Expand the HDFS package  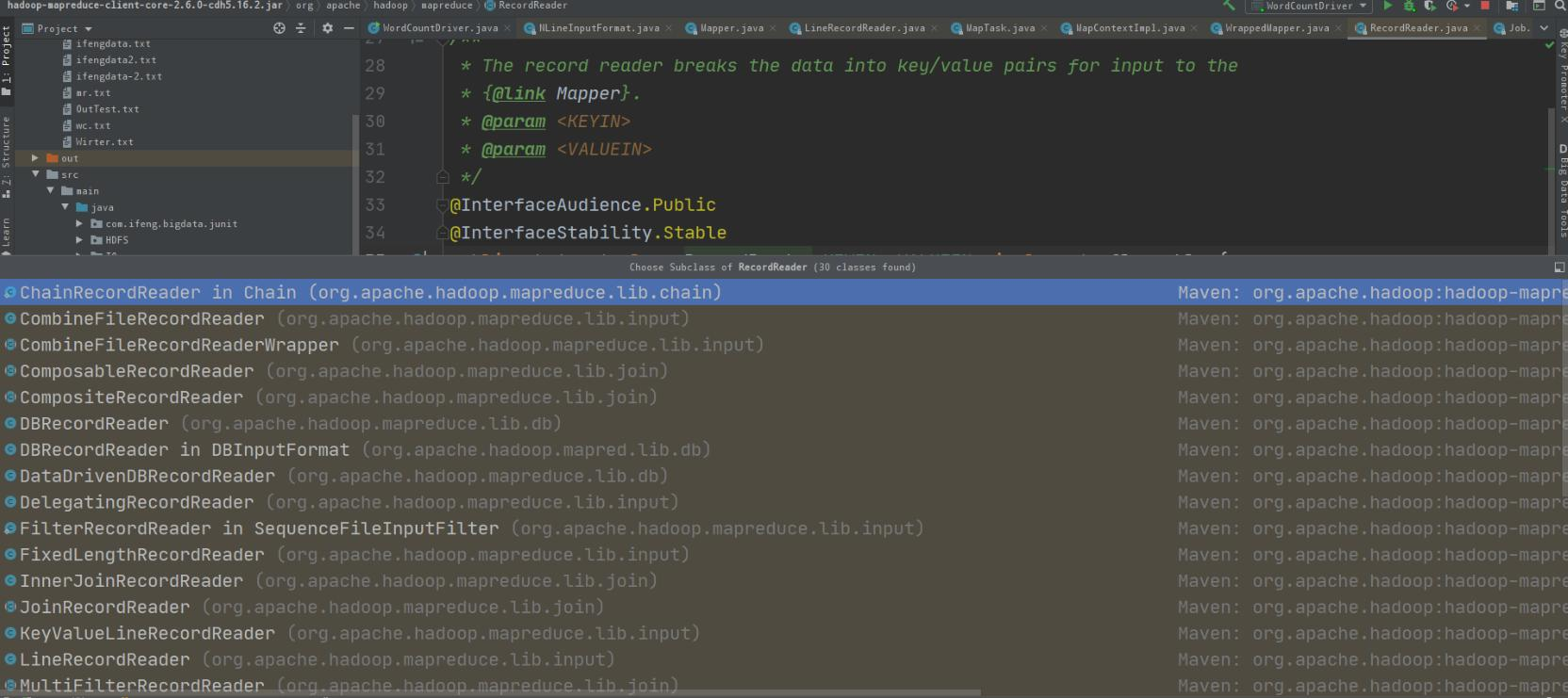pyautogui.click(x=79, y=240)
